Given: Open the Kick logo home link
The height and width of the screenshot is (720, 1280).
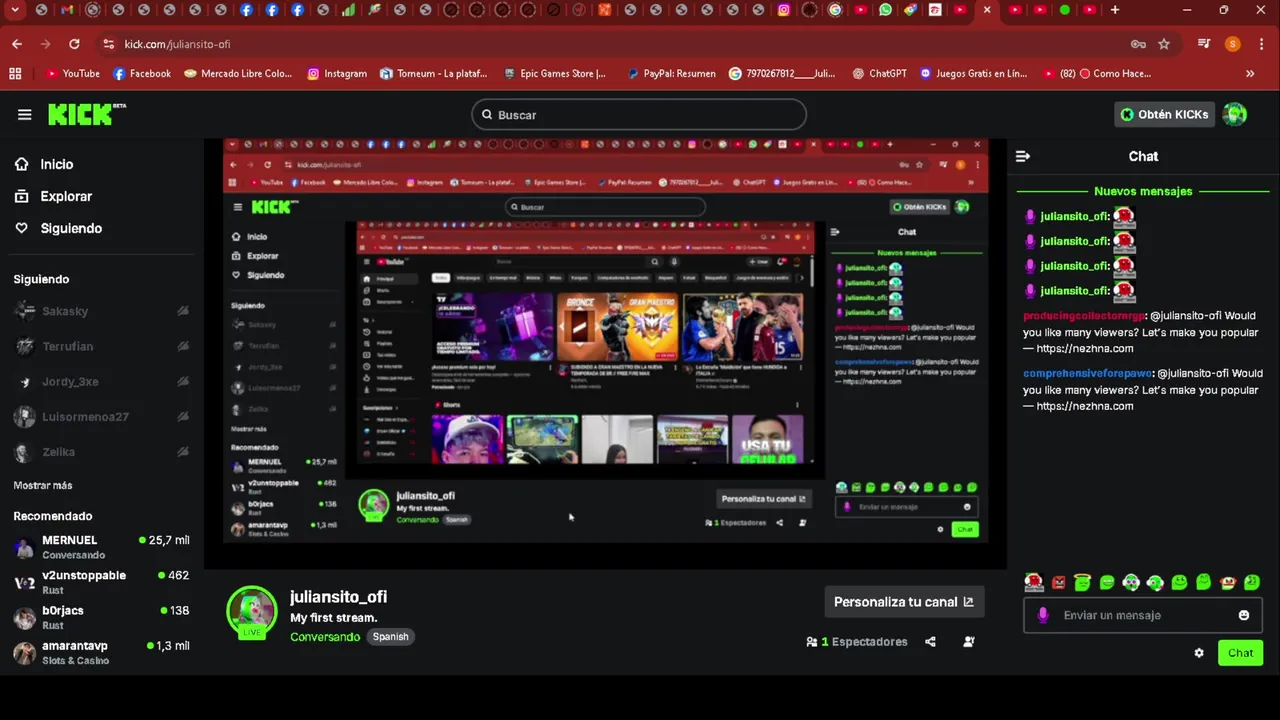Looking at the screenshot, I should point(86,114).
